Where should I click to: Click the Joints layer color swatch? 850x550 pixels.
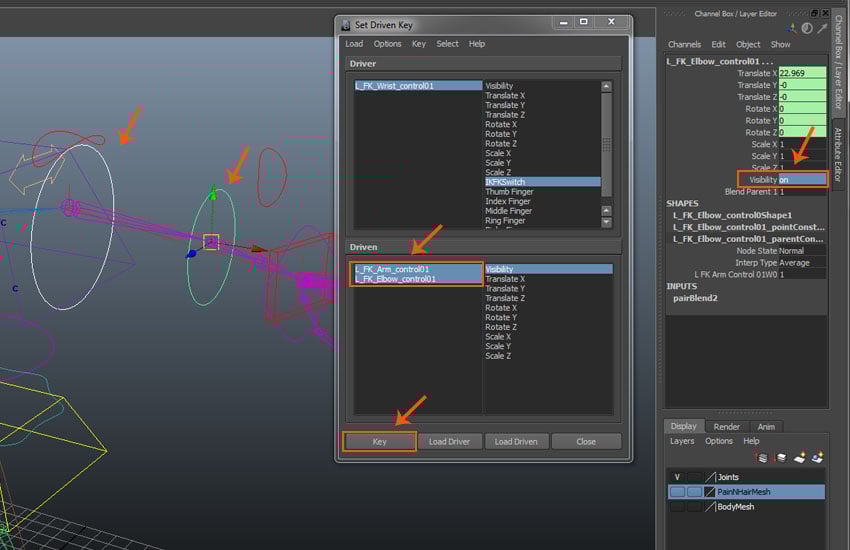pos(711,477)
